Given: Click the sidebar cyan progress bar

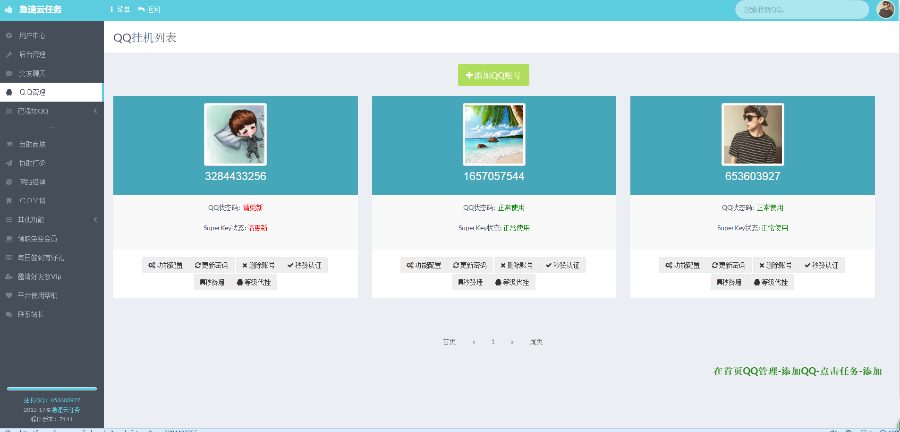Looking at the screenshot, I should click(52, 389).
